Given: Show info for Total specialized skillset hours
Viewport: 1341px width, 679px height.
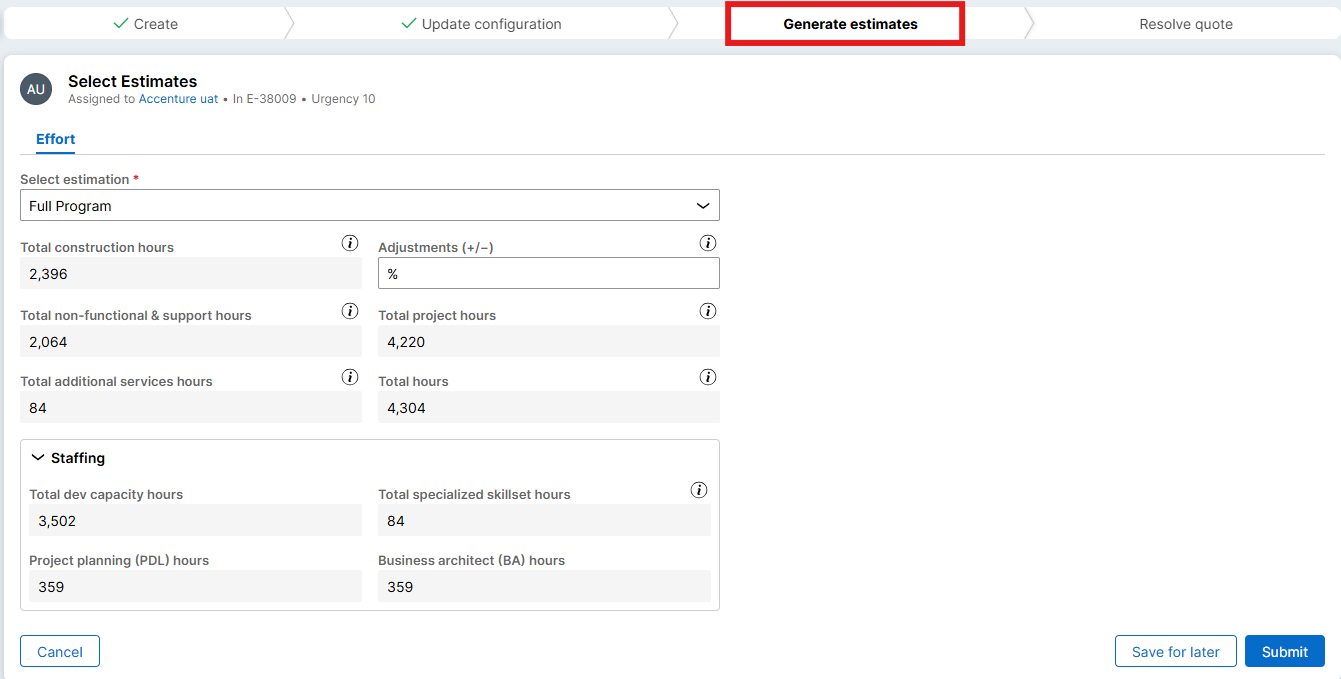Looking at the screenshot, I should click(x=699, y=490).
